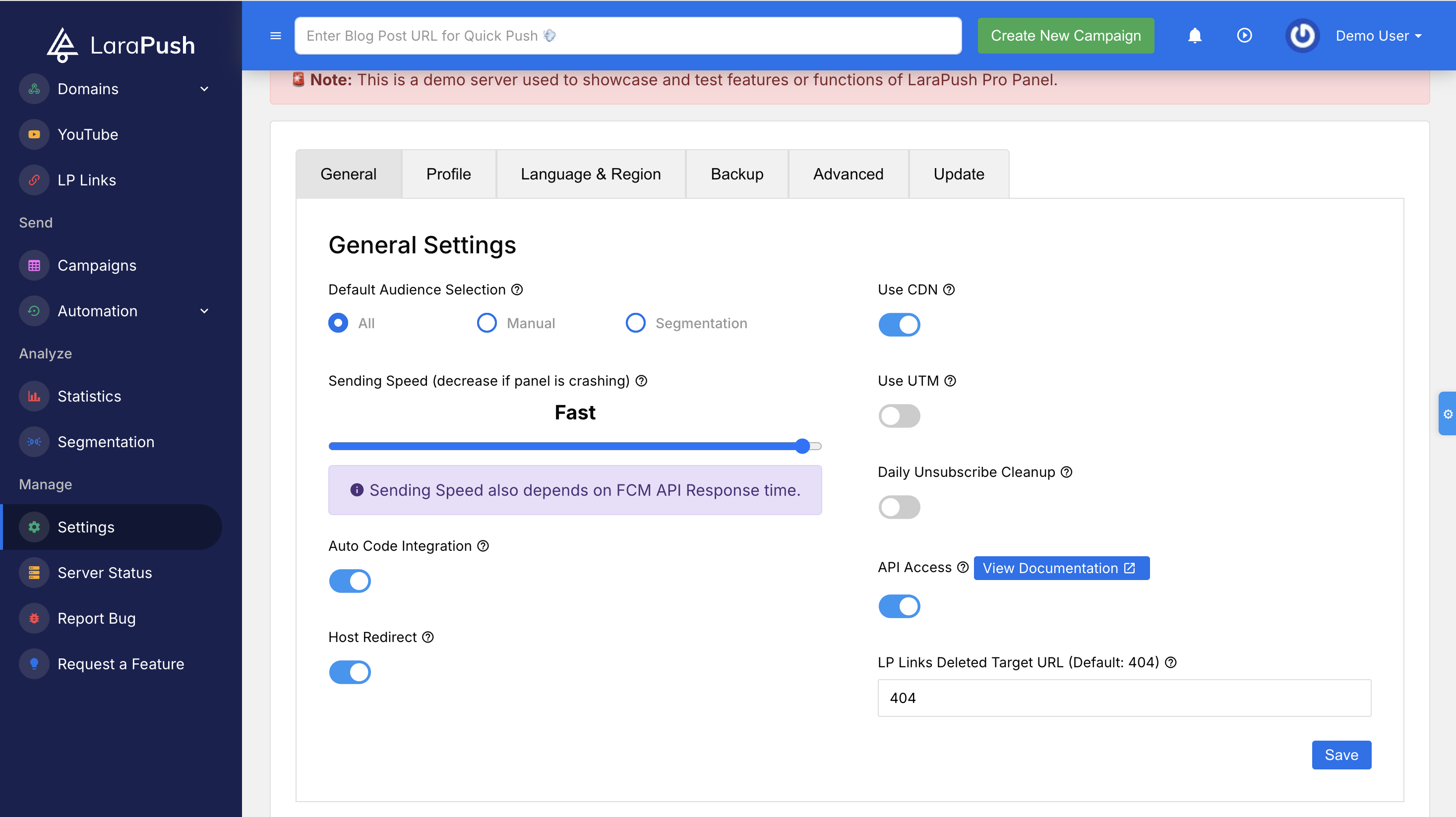The height and width of the screenshot is (817, 1456).
Task: Open Statistics via its chart icon
Action: pos(34,397)
